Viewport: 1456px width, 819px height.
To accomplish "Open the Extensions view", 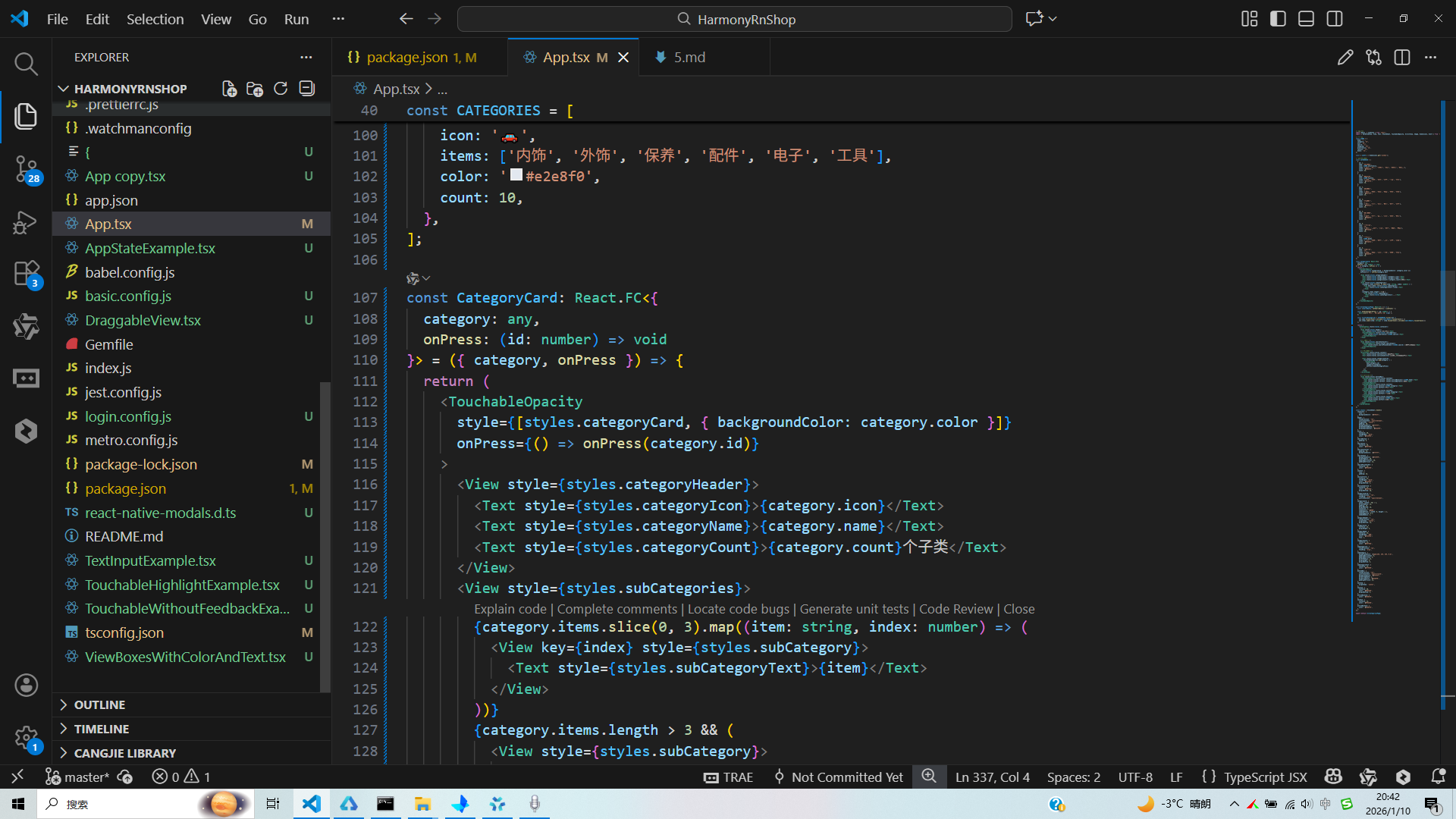I will pos(26,274).
